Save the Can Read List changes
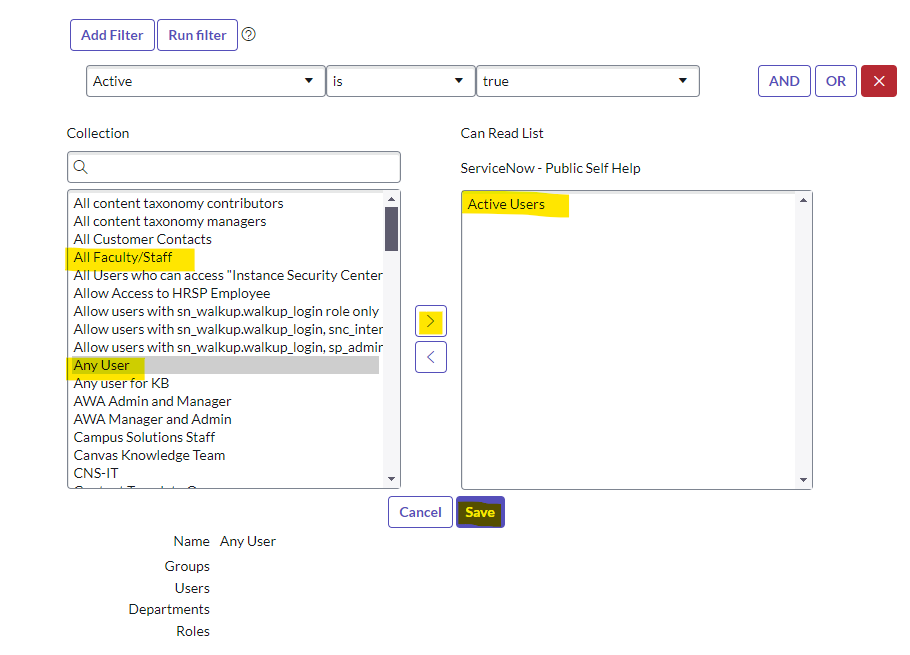 480,512
